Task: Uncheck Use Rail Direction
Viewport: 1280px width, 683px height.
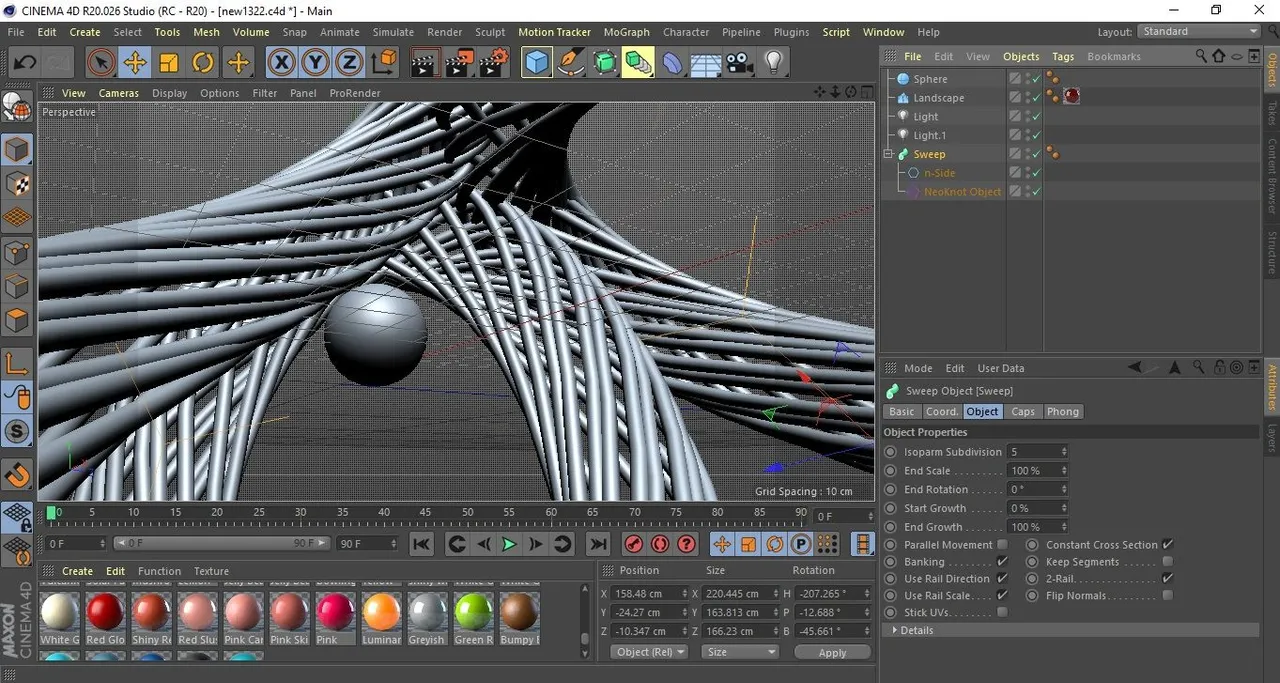Action: pyautogui.click(x=1002, y=579)
